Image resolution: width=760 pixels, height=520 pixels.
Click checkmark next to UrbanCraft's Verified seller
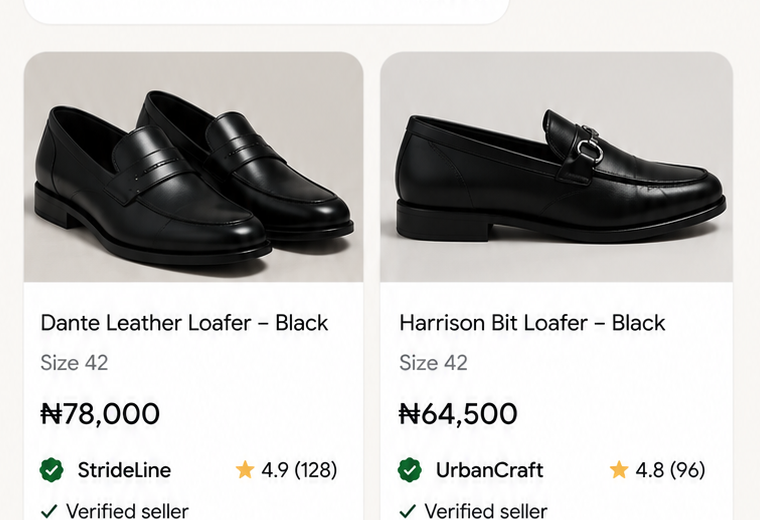[x=408, y=511]
